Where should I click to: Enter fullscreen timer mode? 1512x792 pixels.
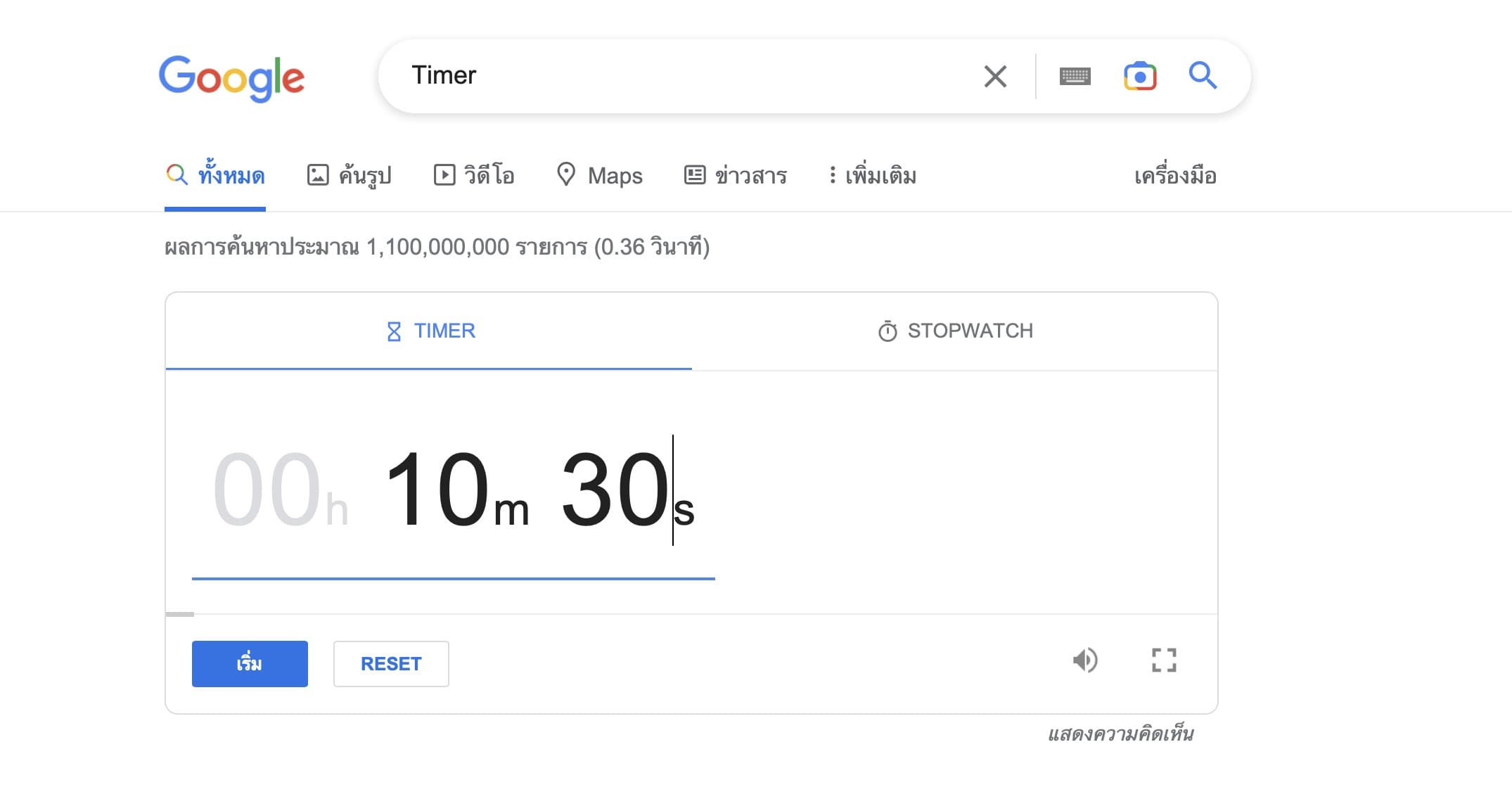tap(1164, 660)
